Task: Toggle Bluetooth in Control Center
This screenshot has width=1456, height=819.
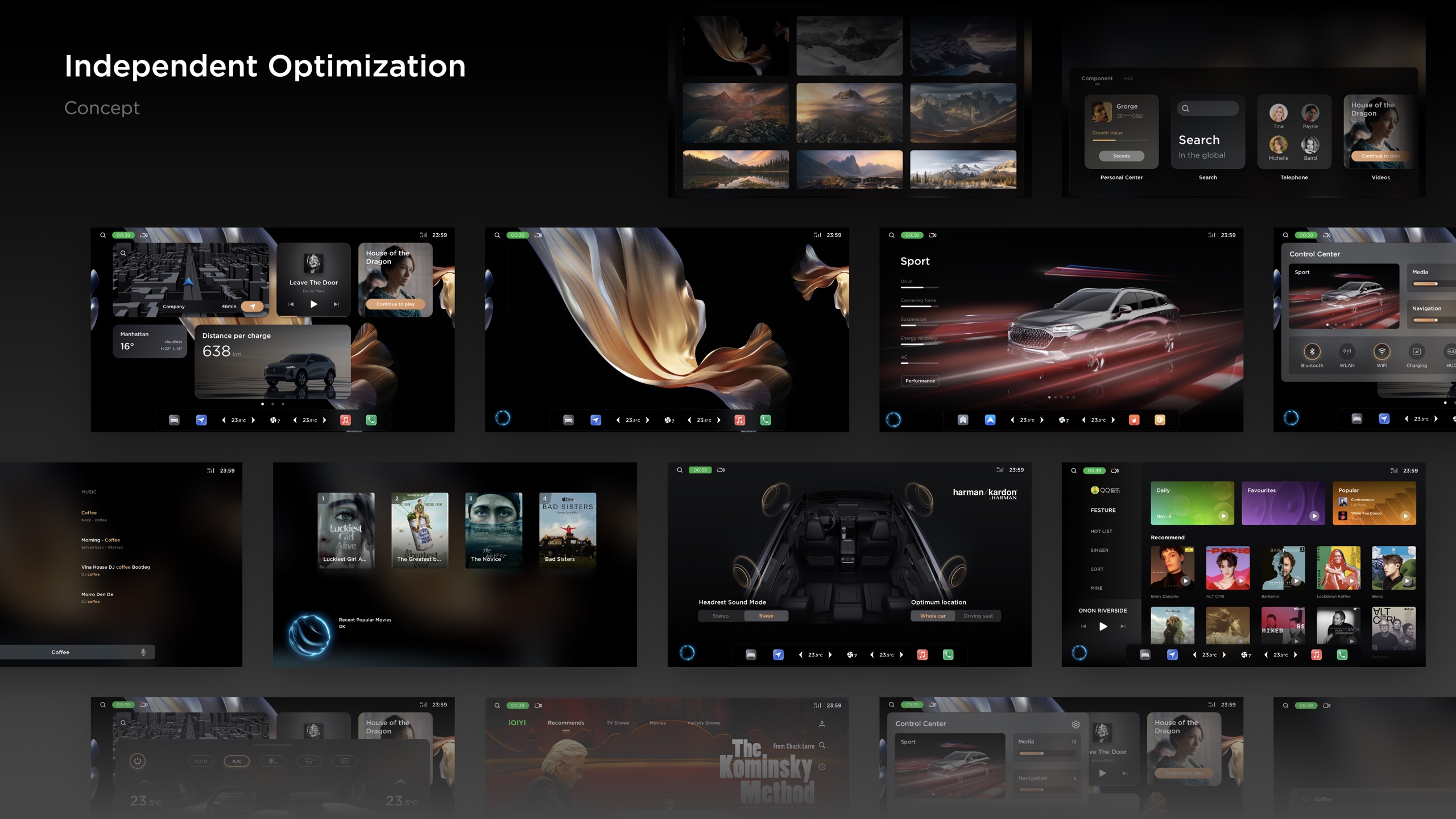Action: (1312, 351)
